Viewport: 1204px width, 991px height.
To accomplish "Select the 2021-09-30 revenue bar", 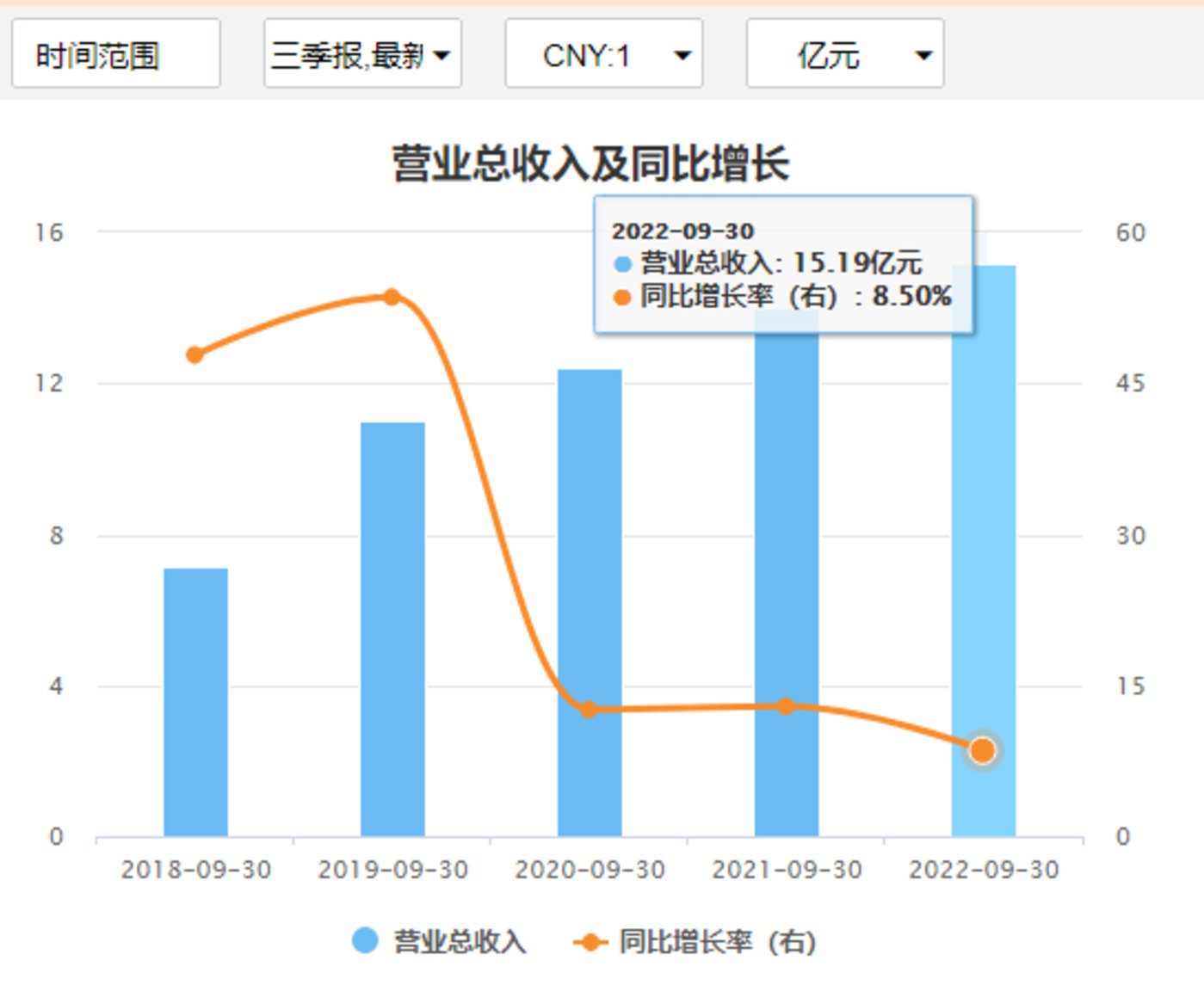I will [787, 573].
